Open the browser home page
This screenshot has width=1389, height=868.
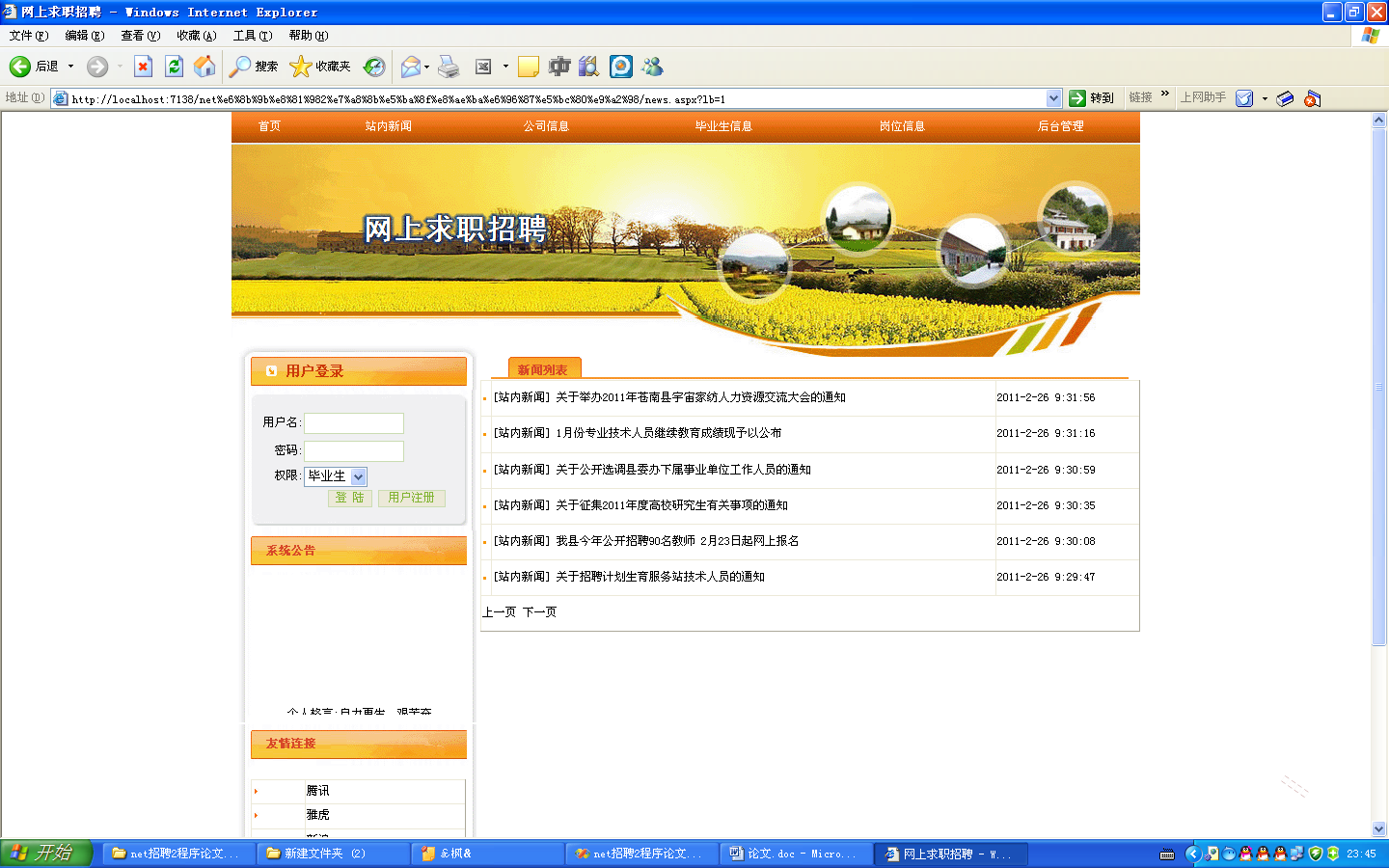[204, 66]
